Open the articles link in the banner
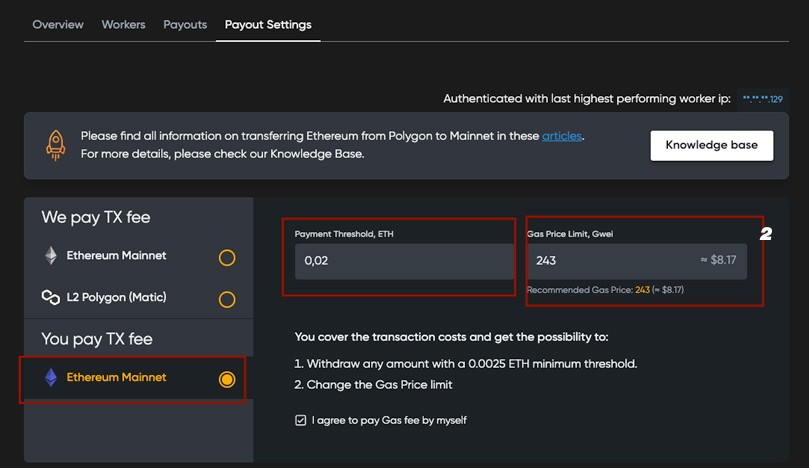 click(561, 136)
